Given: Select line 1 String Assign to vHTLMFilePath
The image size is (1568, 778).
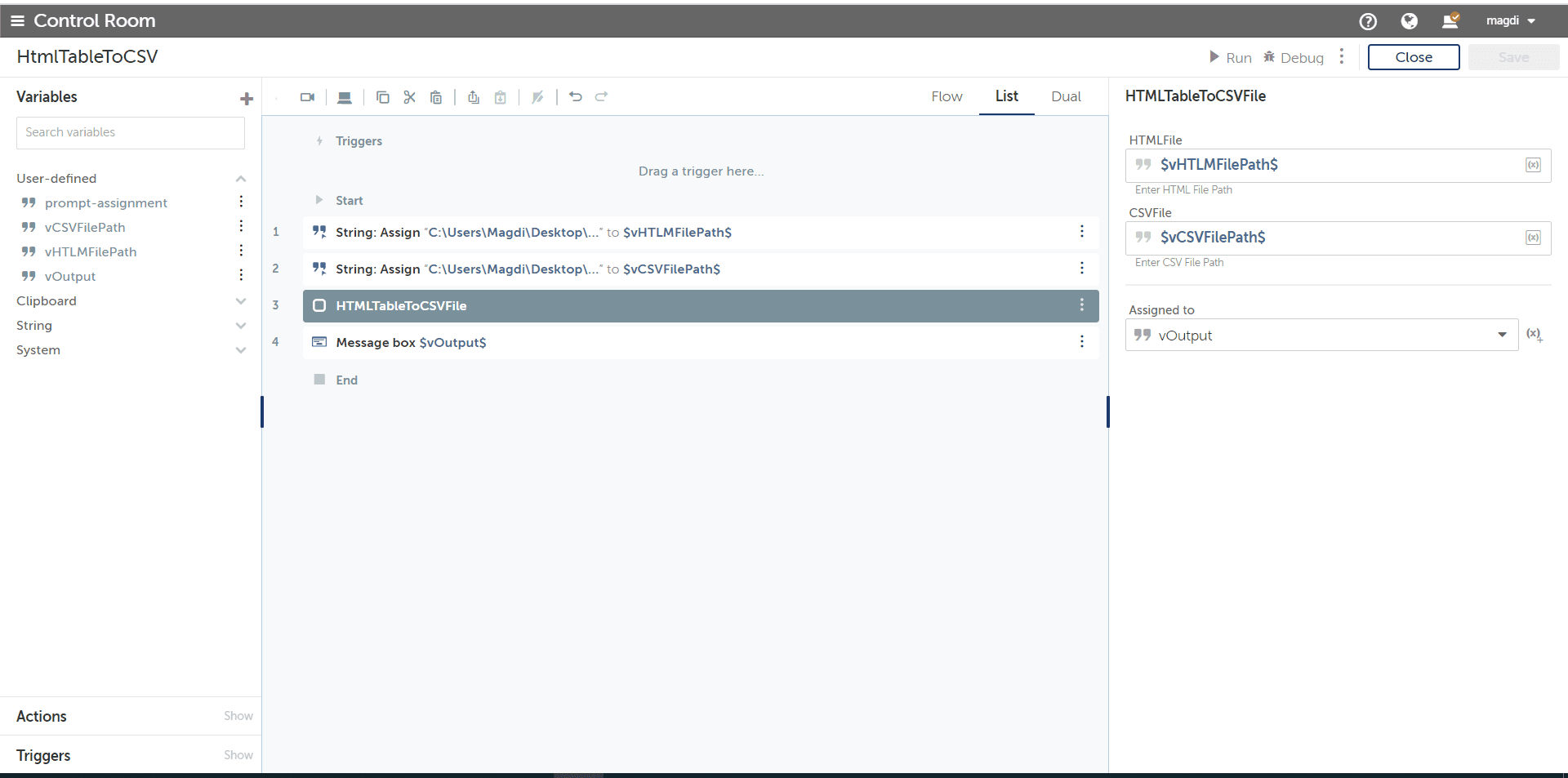Looking at the screenshot, I should (x=701, y=233).
